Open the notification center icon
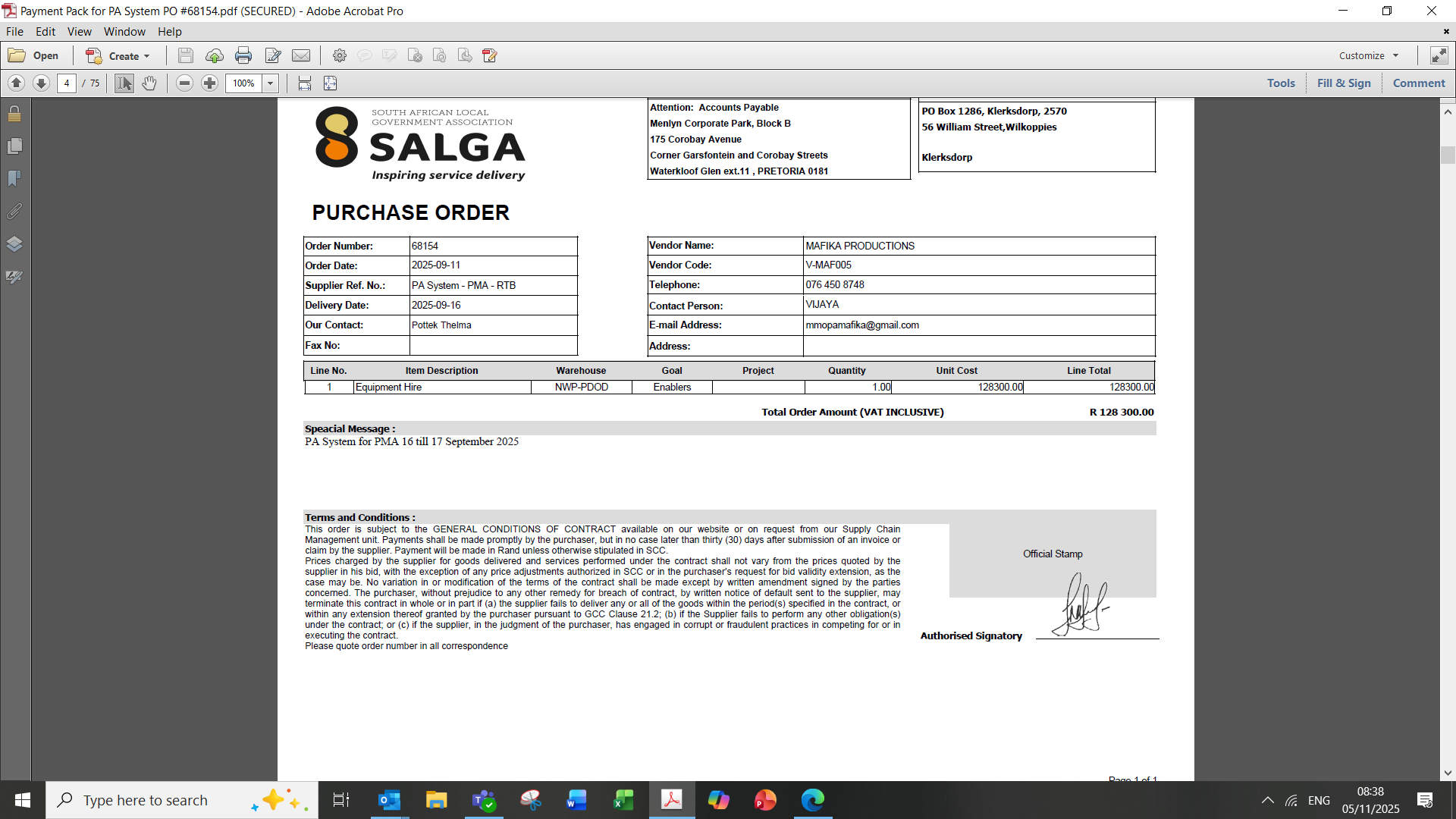 (x=1425, y=800)
